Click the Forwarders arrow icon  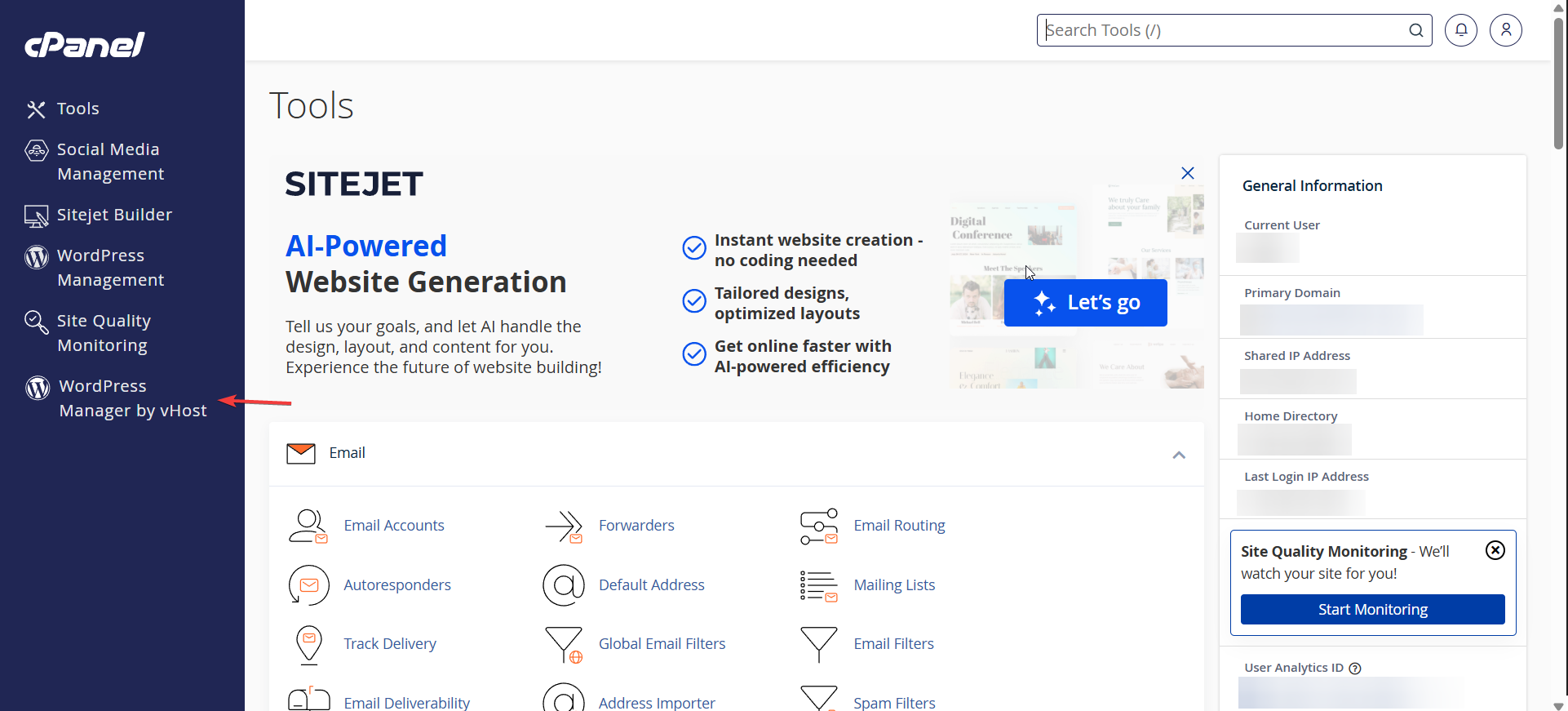point(564,527)
